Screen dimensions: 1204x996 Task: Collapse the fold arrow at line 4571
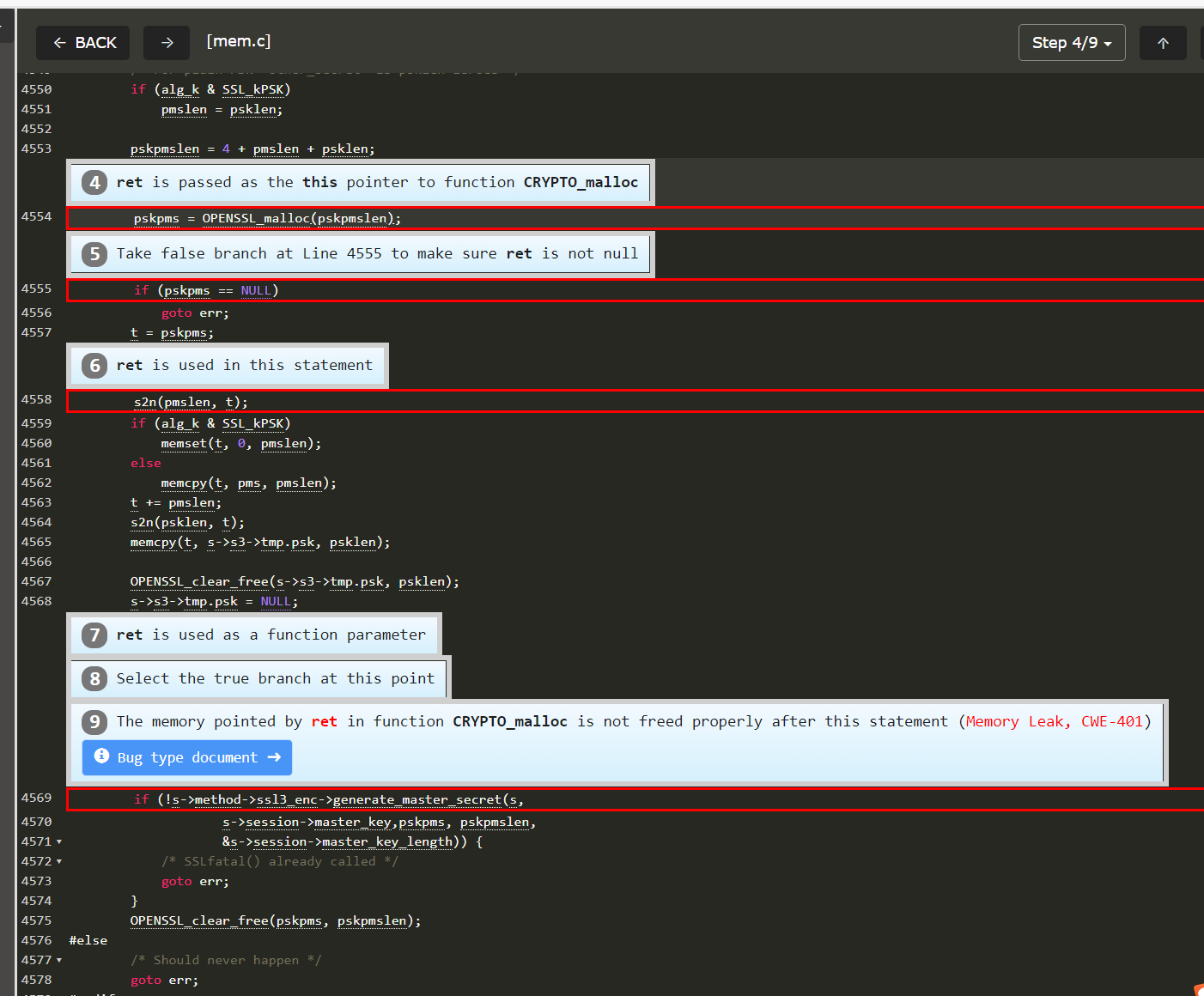[x=59, y=842]
